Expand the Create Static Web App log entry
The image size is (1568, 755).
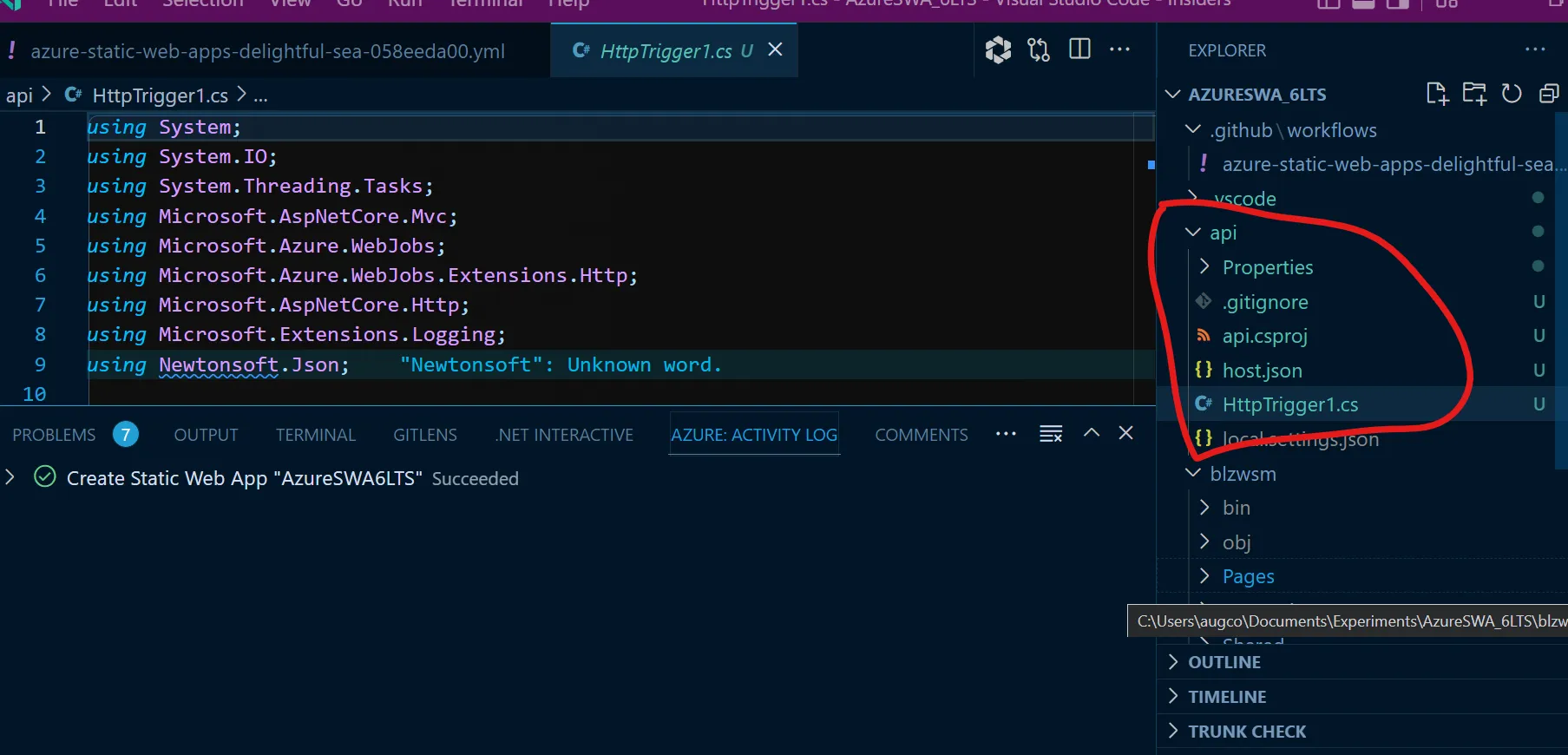[x=10, y=477]
